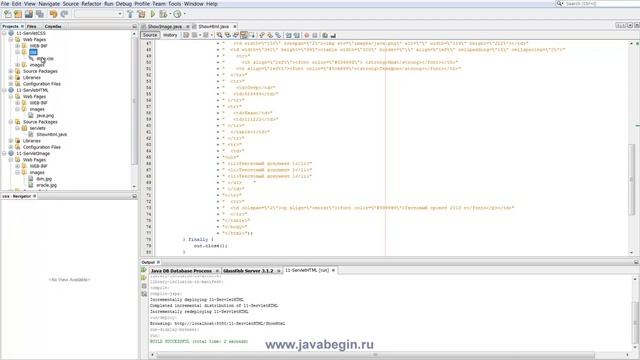Image resolution: width=640 pixels, height=360 pixels.
Task: Click the Output panel horizontal scrollbar
Action: tap(376, 355)
